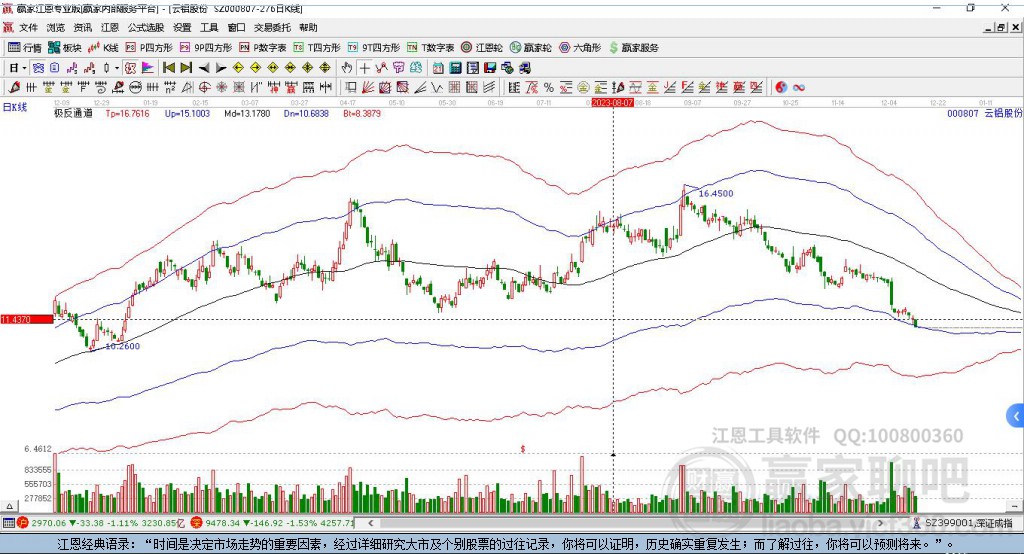Image resolution: width=1024 pixels, height=554 pixels.
Task: Click the save floppy disk icon
Action: pyautogui.click(x=490, y=68)
